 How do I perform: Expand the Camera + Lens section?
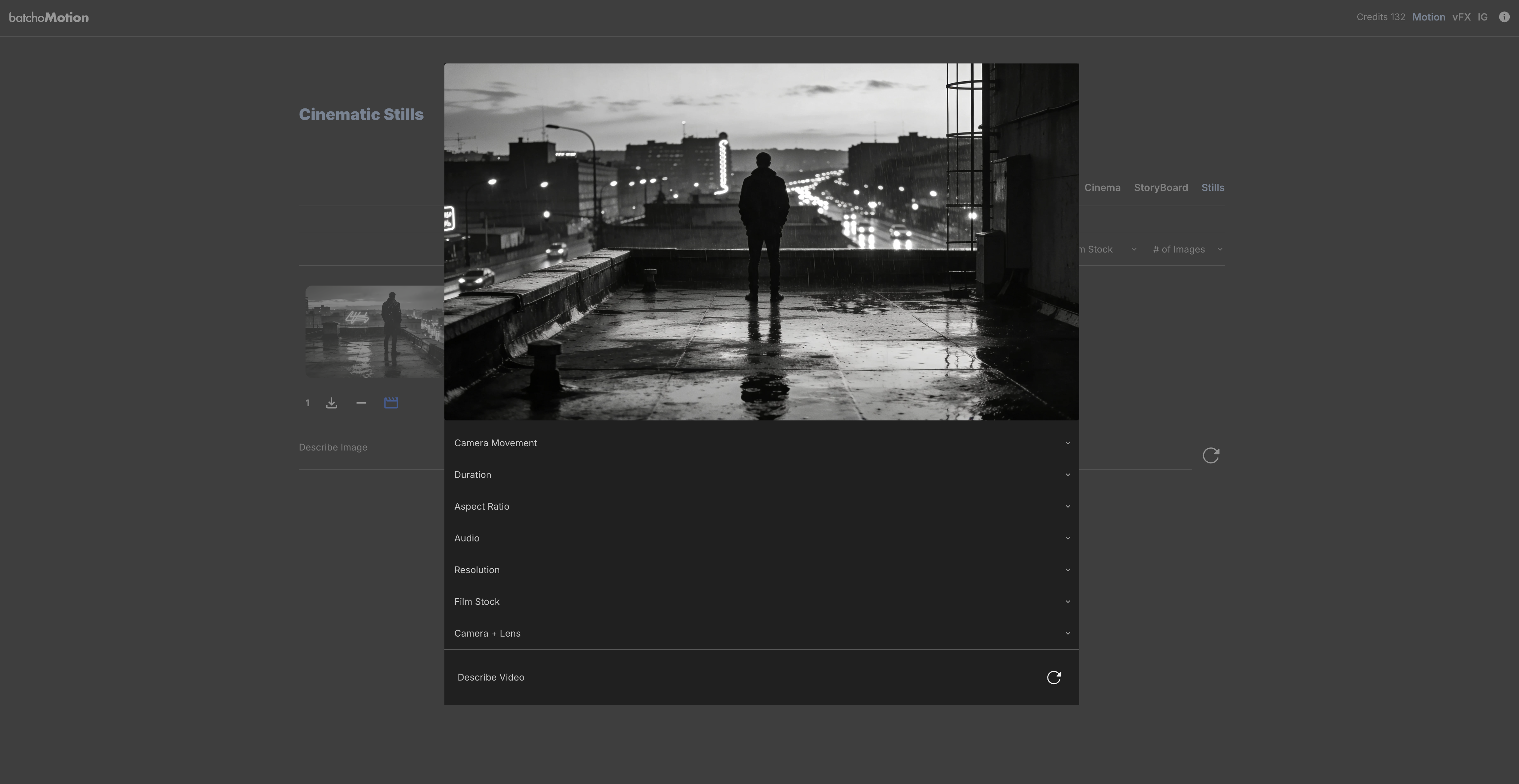pos(761,633)
